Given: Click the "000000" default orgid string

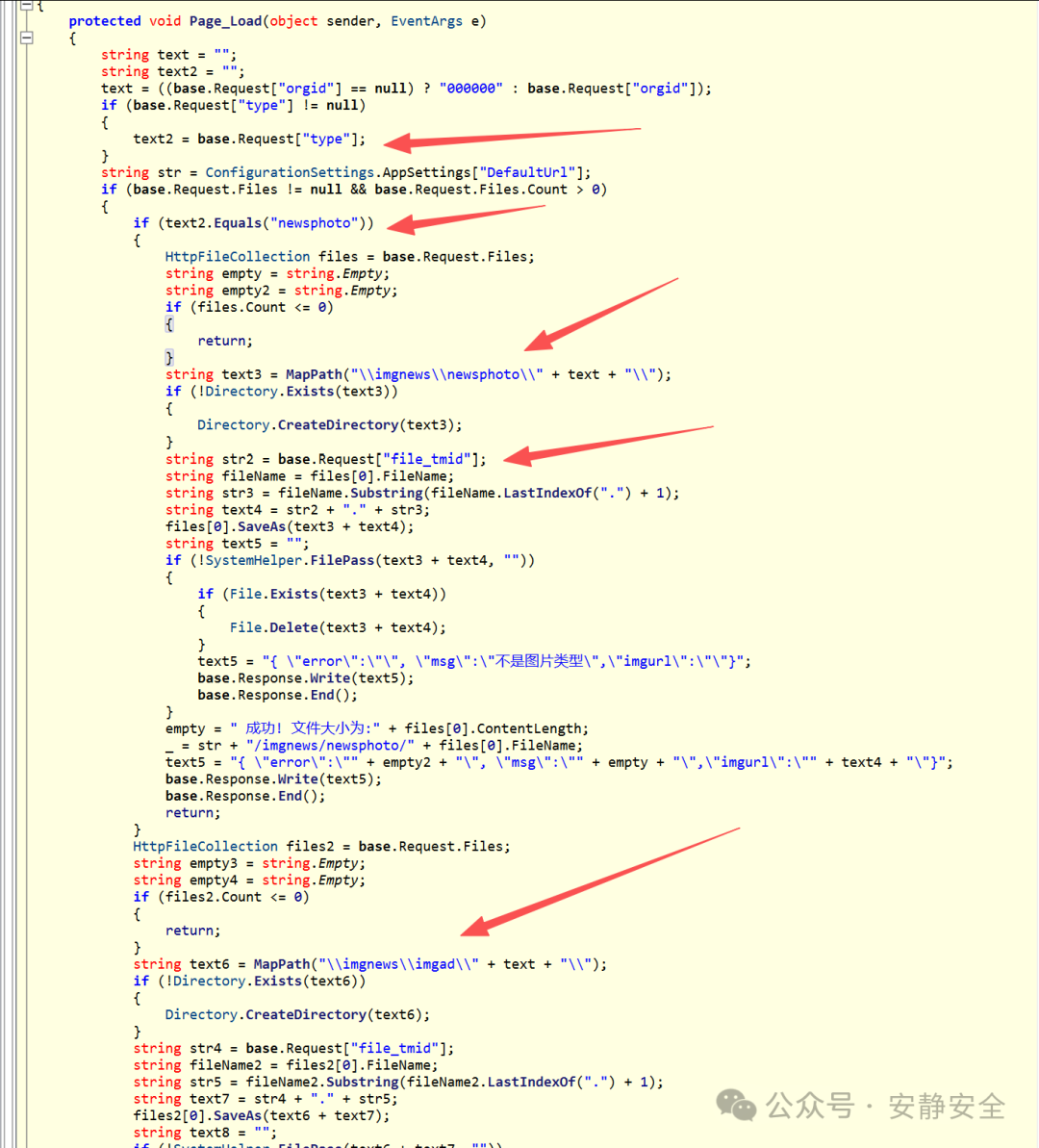Looking at the screenshot, I should click(x=470, y=88).
